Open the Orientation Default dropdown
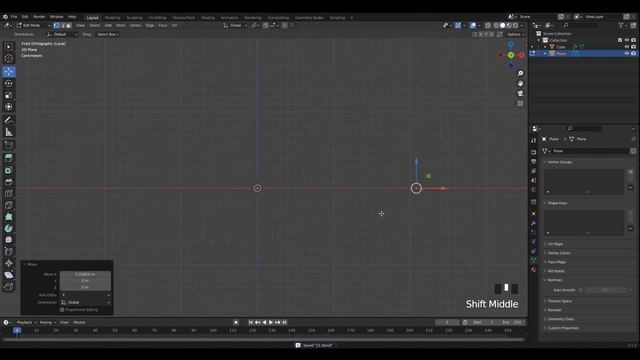Screen dimensions: 640x360 [x=62, y=34]
